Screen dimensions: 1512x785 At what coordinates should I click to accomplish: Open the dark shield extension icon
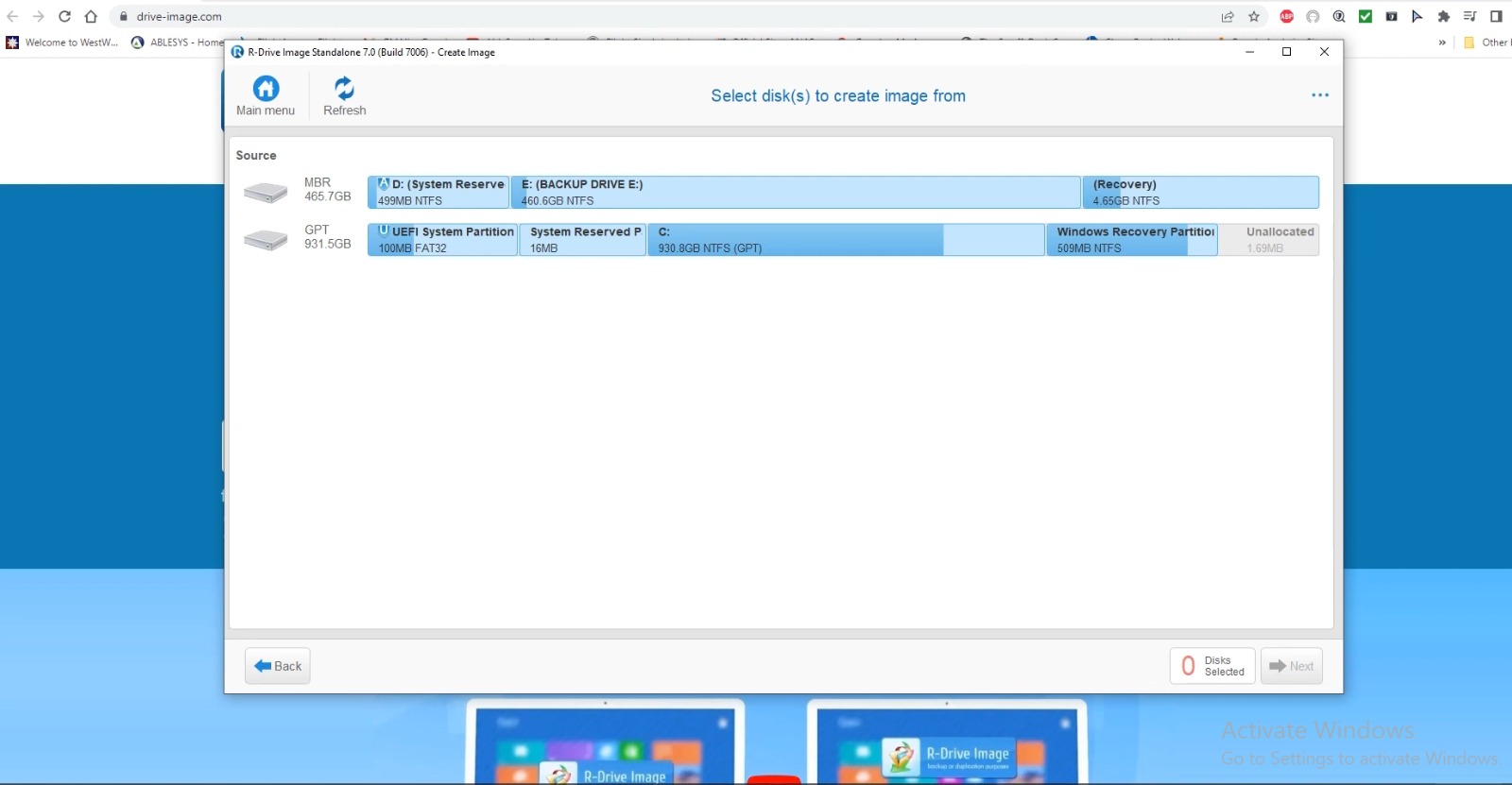click(x=1391, y=16)
